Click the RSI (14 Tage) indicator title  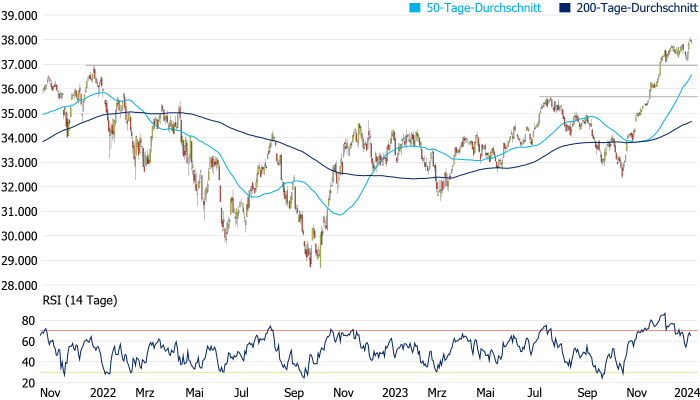click(80, 299)
